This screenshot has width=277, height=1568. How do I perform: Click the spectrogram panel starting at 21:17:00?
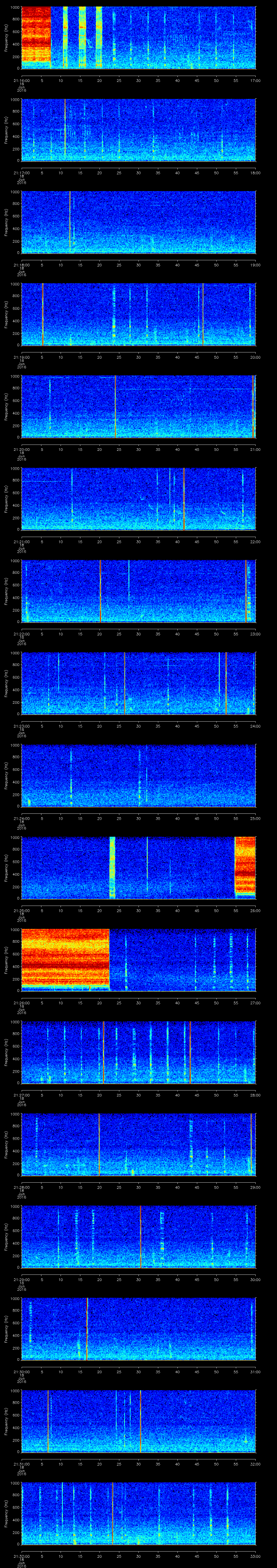pos(138,130)
